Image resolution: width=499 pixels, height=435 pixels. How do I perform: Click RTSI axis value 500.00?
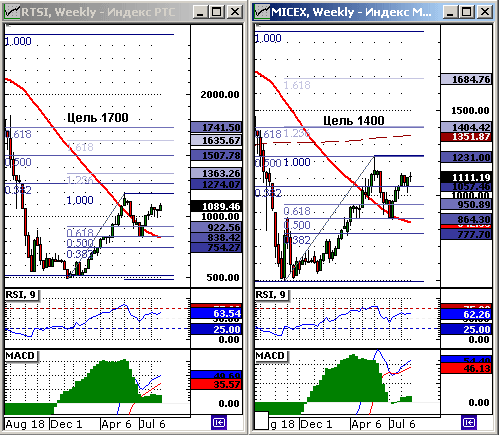[x=223, y=277]
